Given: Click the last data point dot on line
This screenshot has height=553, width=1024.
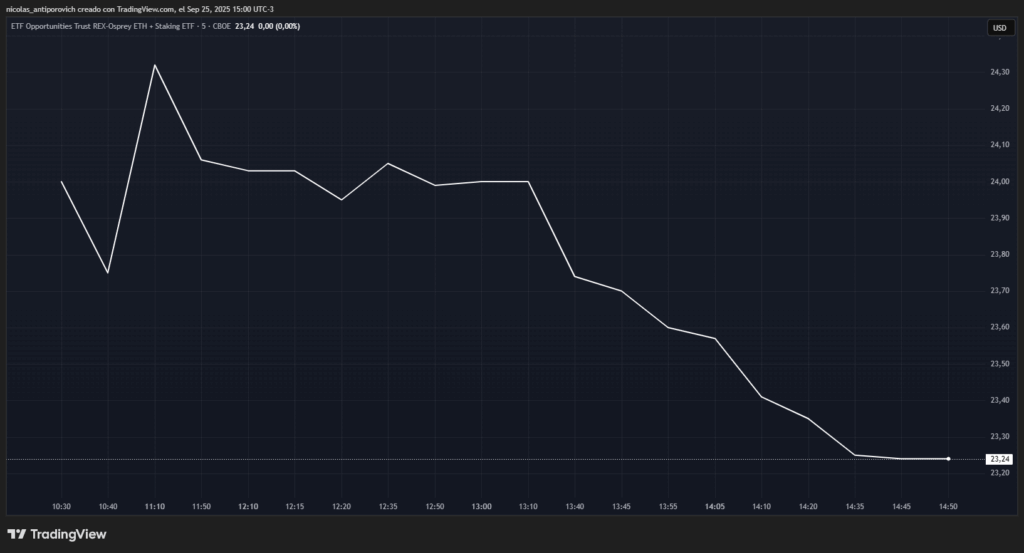Looking at the screenshot, I should pyautogui.click(x=948, y=459).
